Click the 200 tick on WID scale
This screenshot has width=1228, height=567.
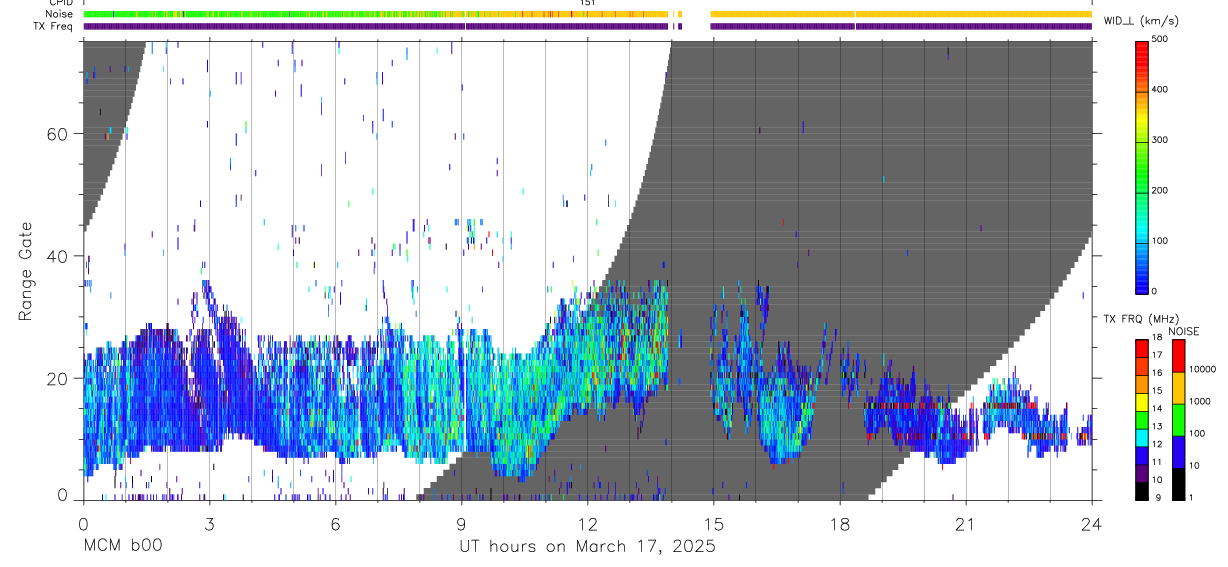coord(1160,190)
